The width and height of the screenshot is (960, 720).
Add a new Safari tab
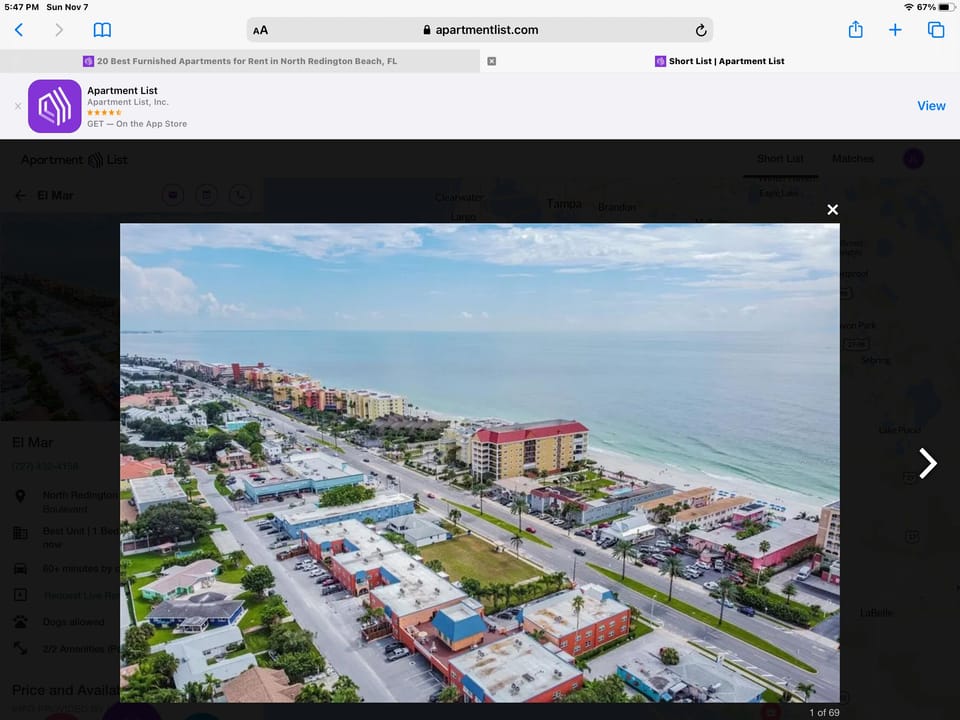click(x=895, y=30)
